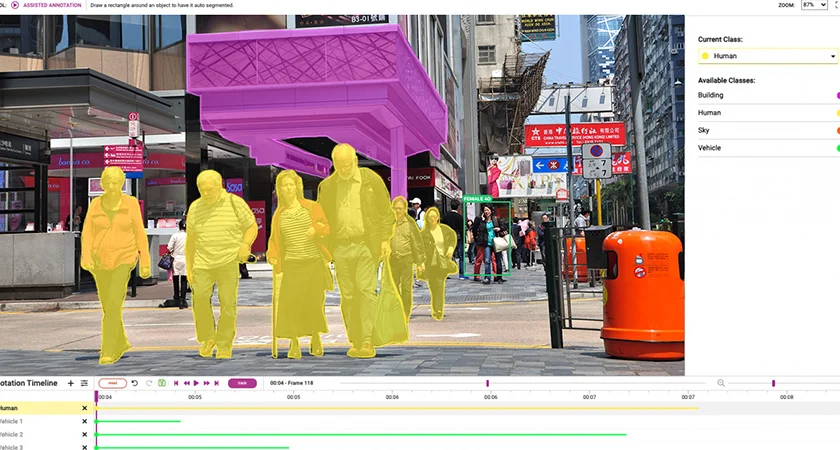Click the 00:08 timestamp on ruler
Image resolution: width=840 pixels, height=450 pixels.
(x=786, y=397)
